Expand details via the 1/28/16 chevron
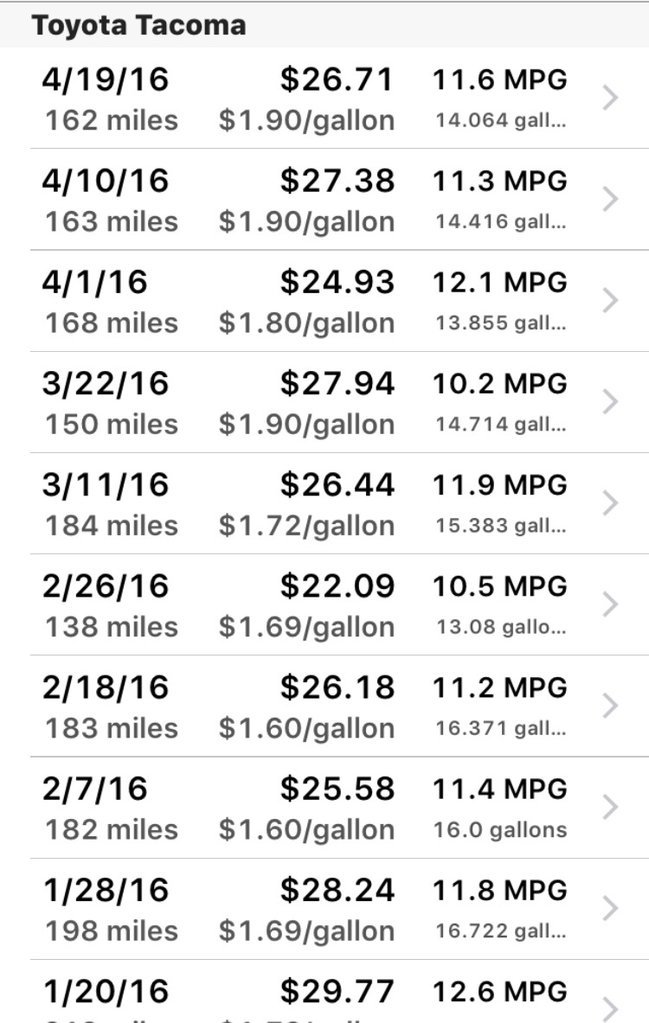The height and width of the screenshot is (1023, 649). click(610, 908)
